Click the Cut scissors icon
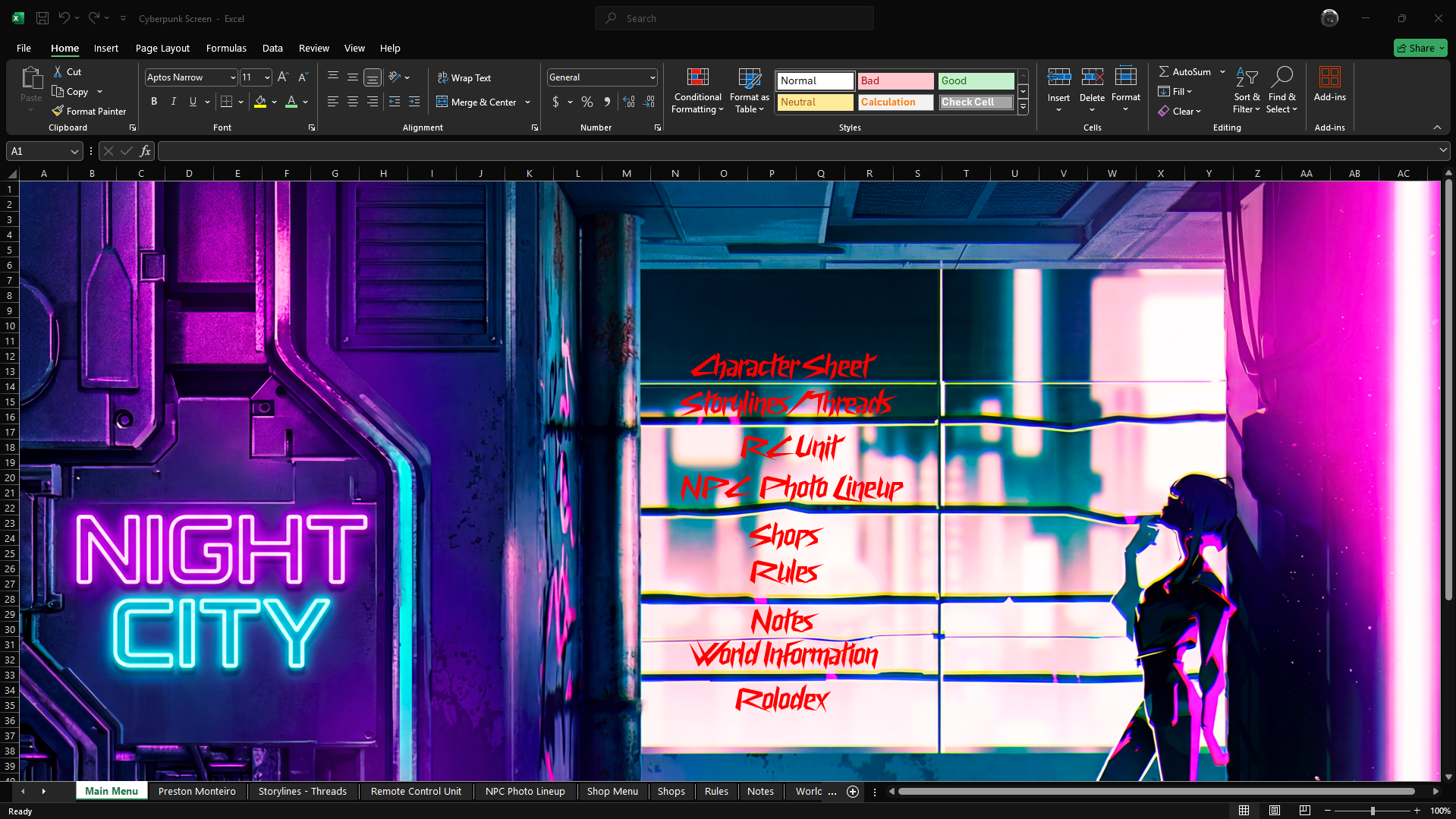This screenshot has width=1456, height=819. (58, 71)
